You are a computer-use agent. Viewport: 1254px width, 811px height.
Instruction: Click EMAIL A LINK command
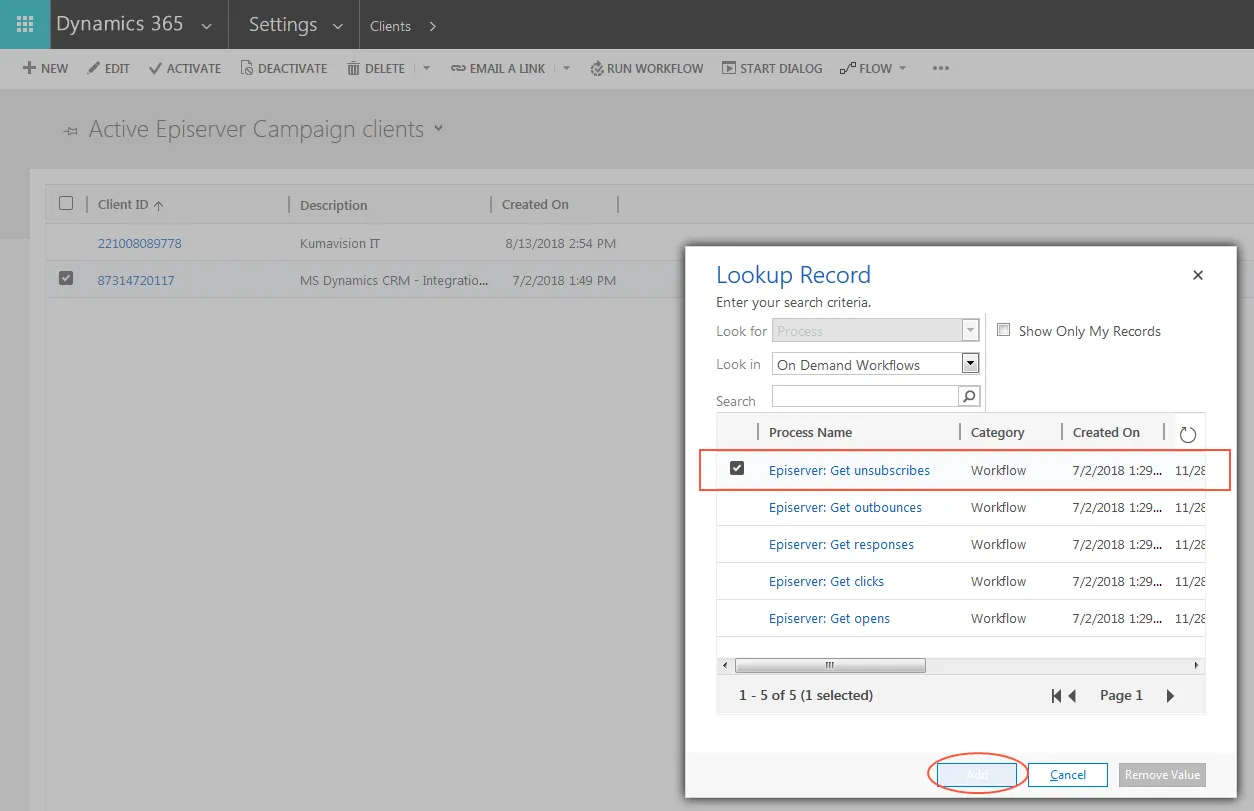[498, 68]
